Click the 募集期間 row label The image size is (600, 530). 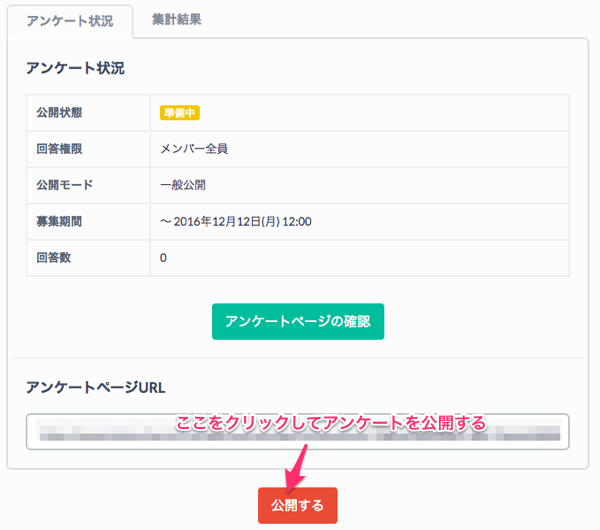pyautogui.click(x=61, y=221)
